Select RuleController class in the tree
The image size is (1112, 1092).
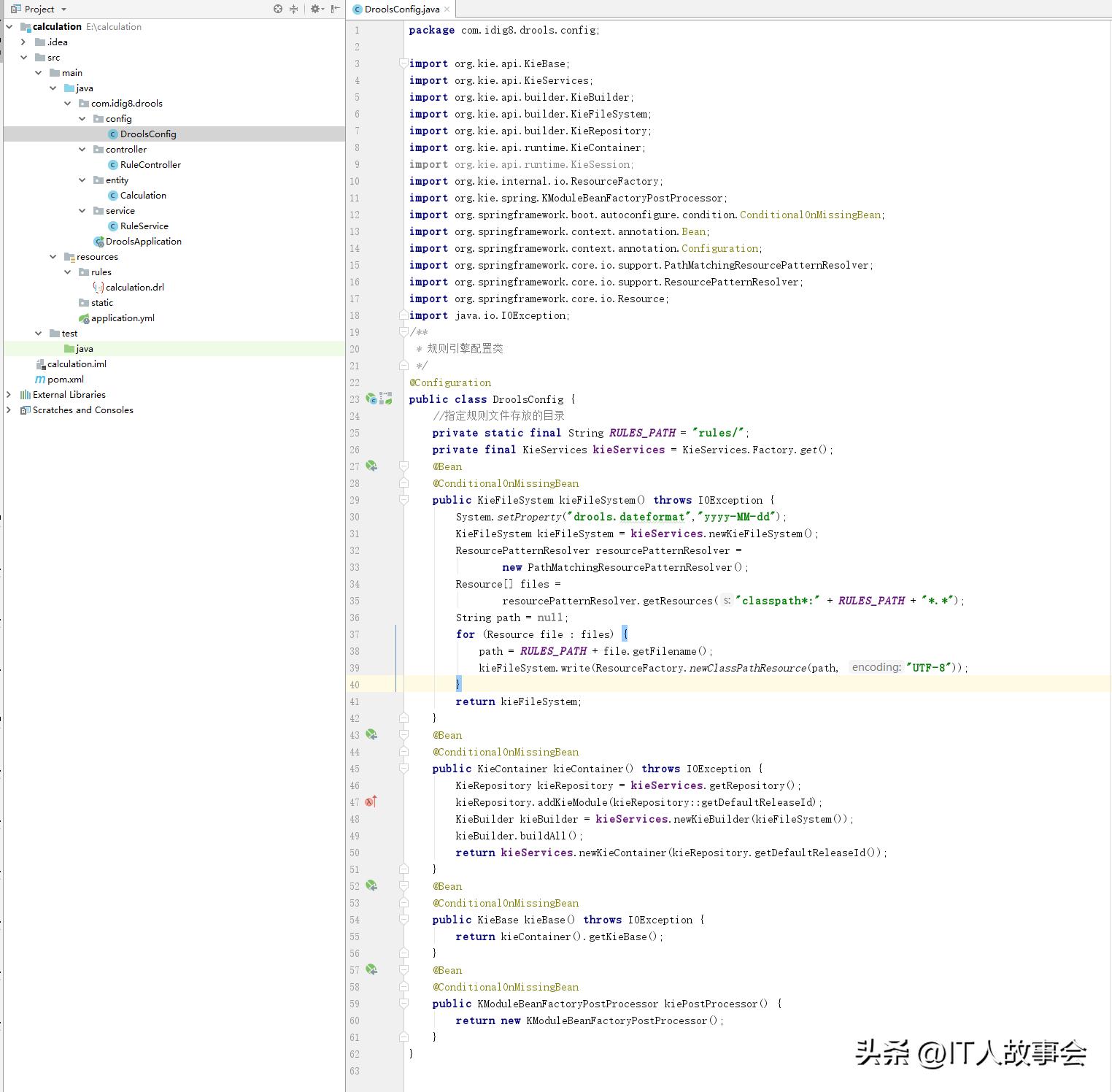point(150,164)
